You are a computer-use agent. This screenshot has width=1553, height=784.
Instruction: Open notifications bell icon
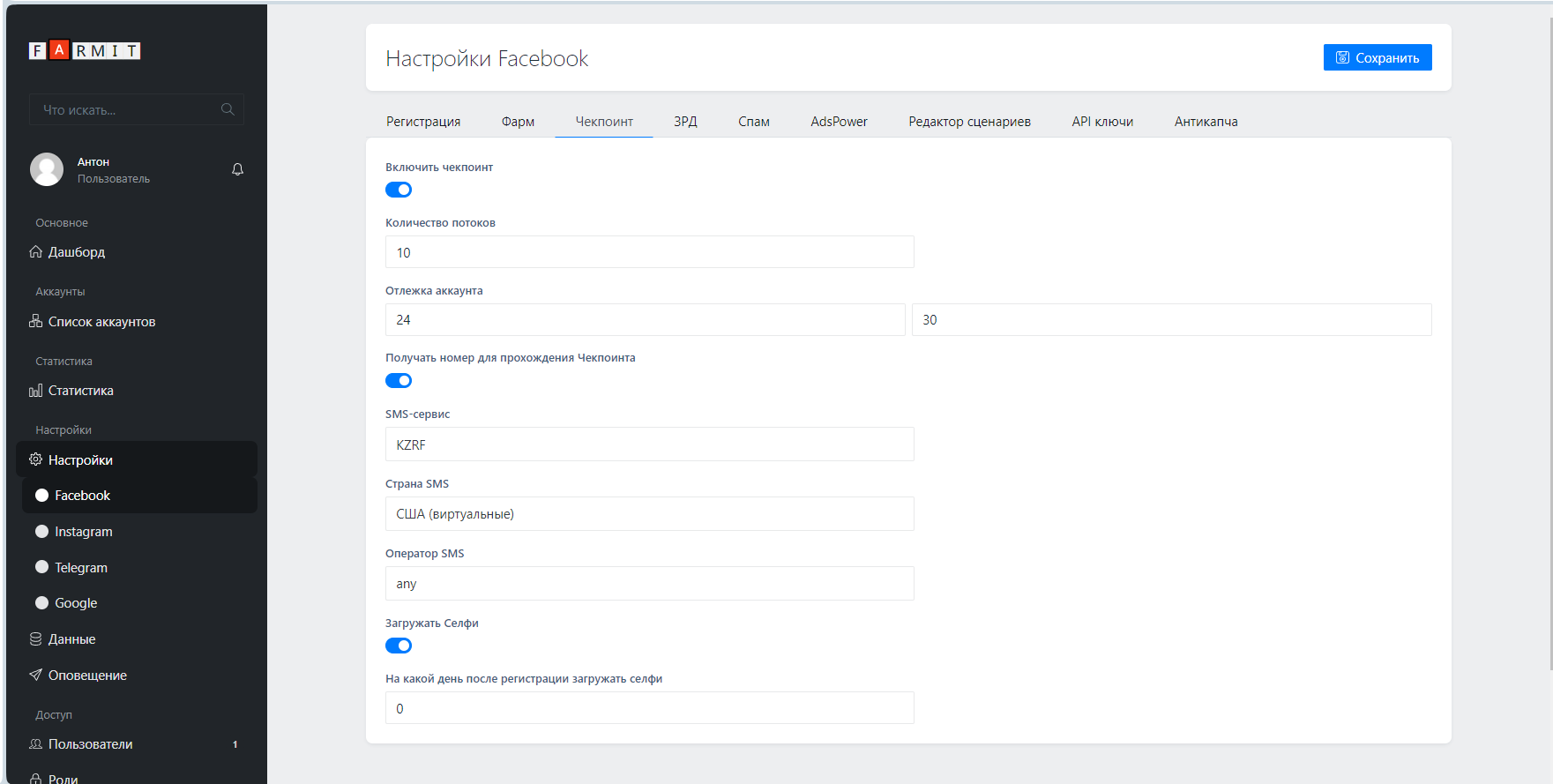(237, 169)
